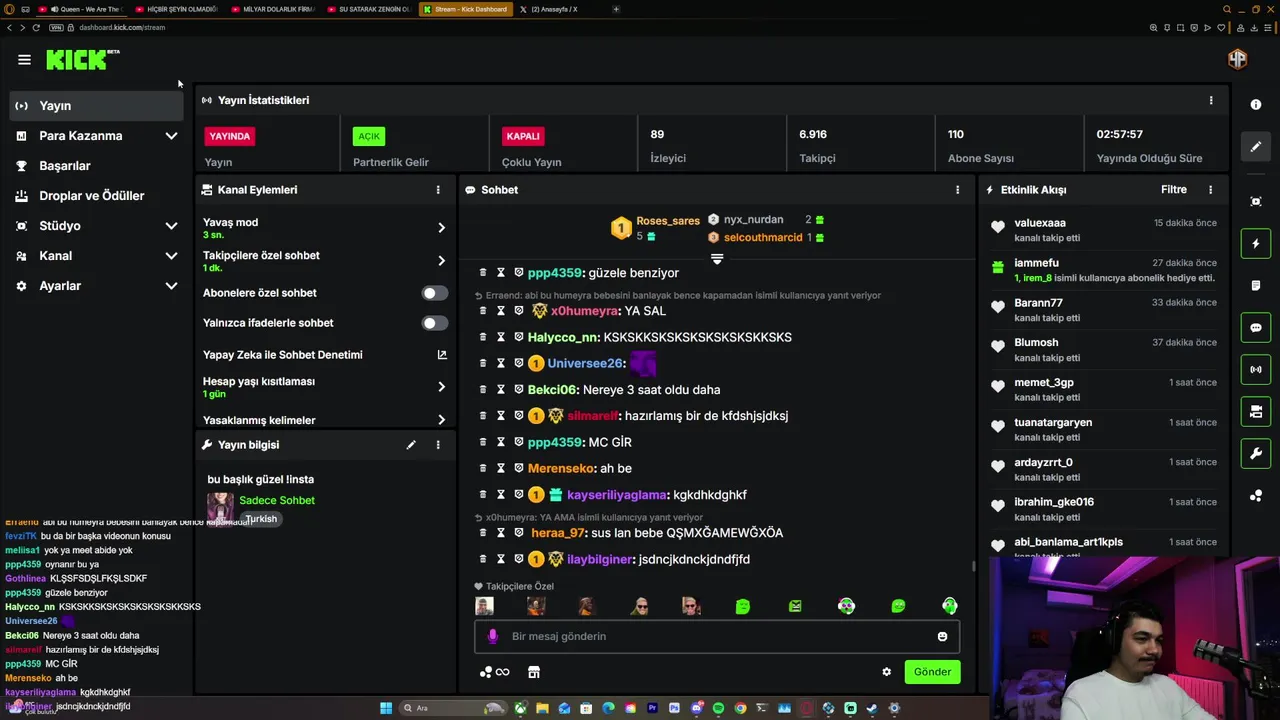
Task: Open the Yayın İstatistikleri three-dot menu
Action: tap(1211, 100)
